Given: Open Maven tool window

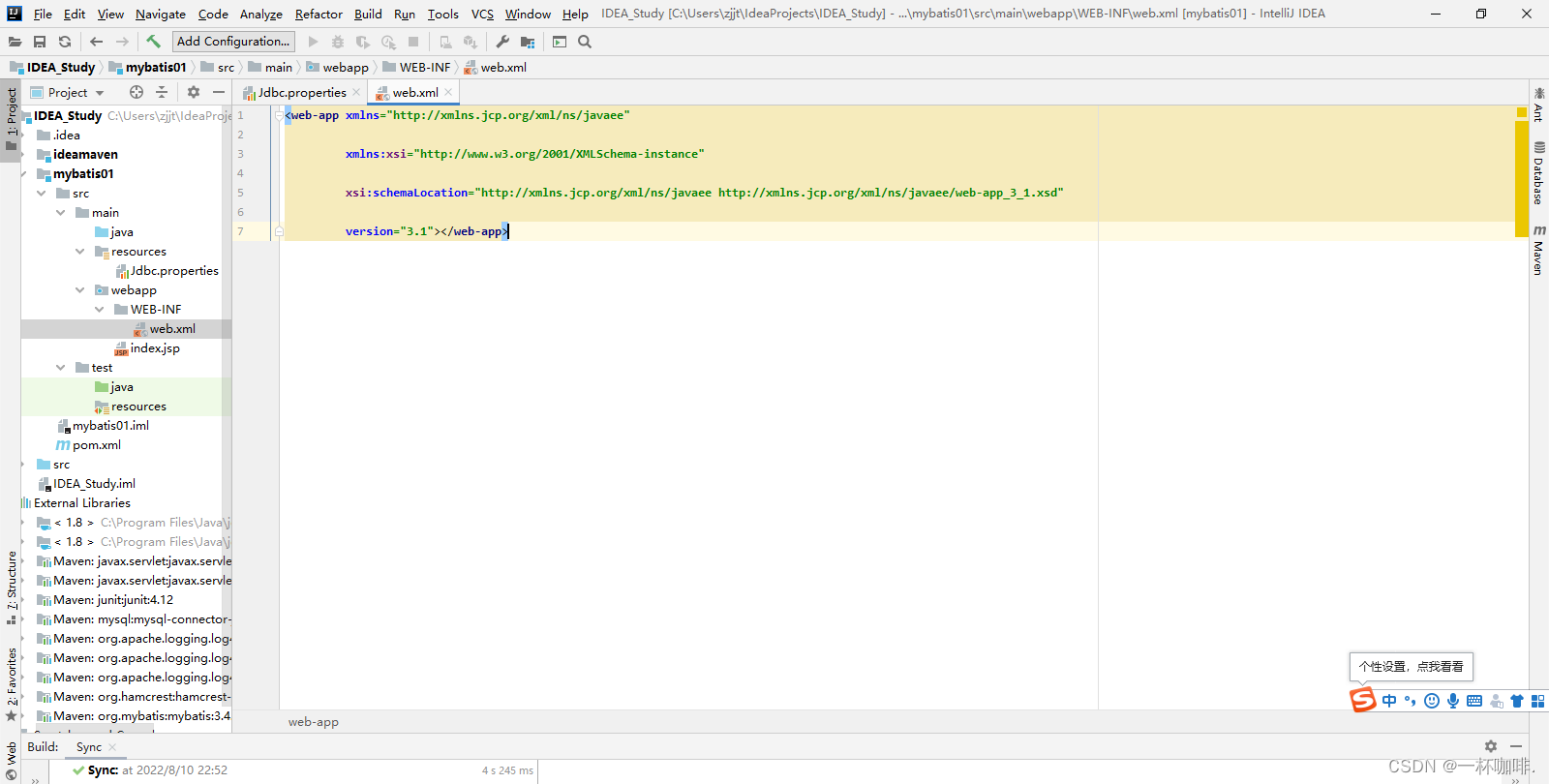Looking at the screenshot, I should pos(1538,250).
